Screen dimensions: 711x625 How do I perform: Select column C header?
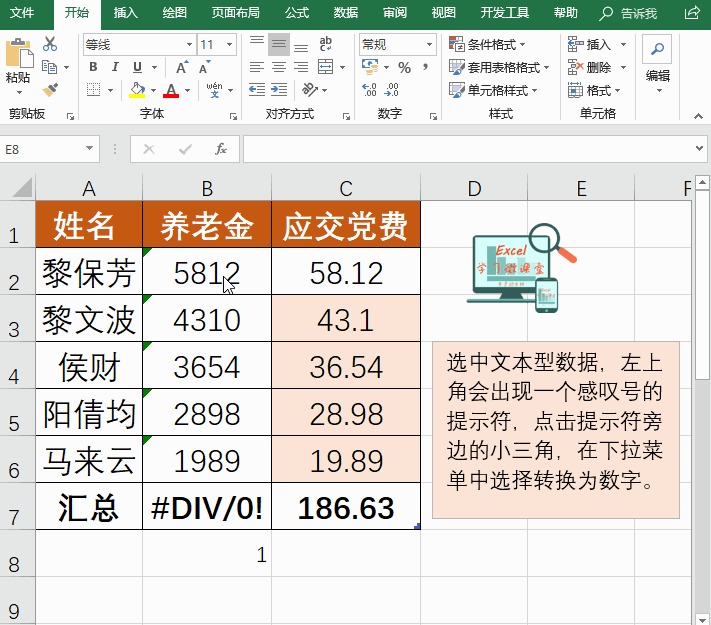pos(346,188)
